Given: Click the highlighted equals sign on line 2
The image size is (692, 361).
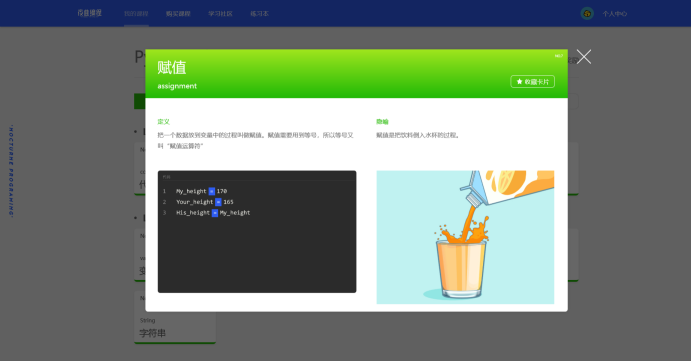Looking at the screenshot, I should (x=218, y=202).
